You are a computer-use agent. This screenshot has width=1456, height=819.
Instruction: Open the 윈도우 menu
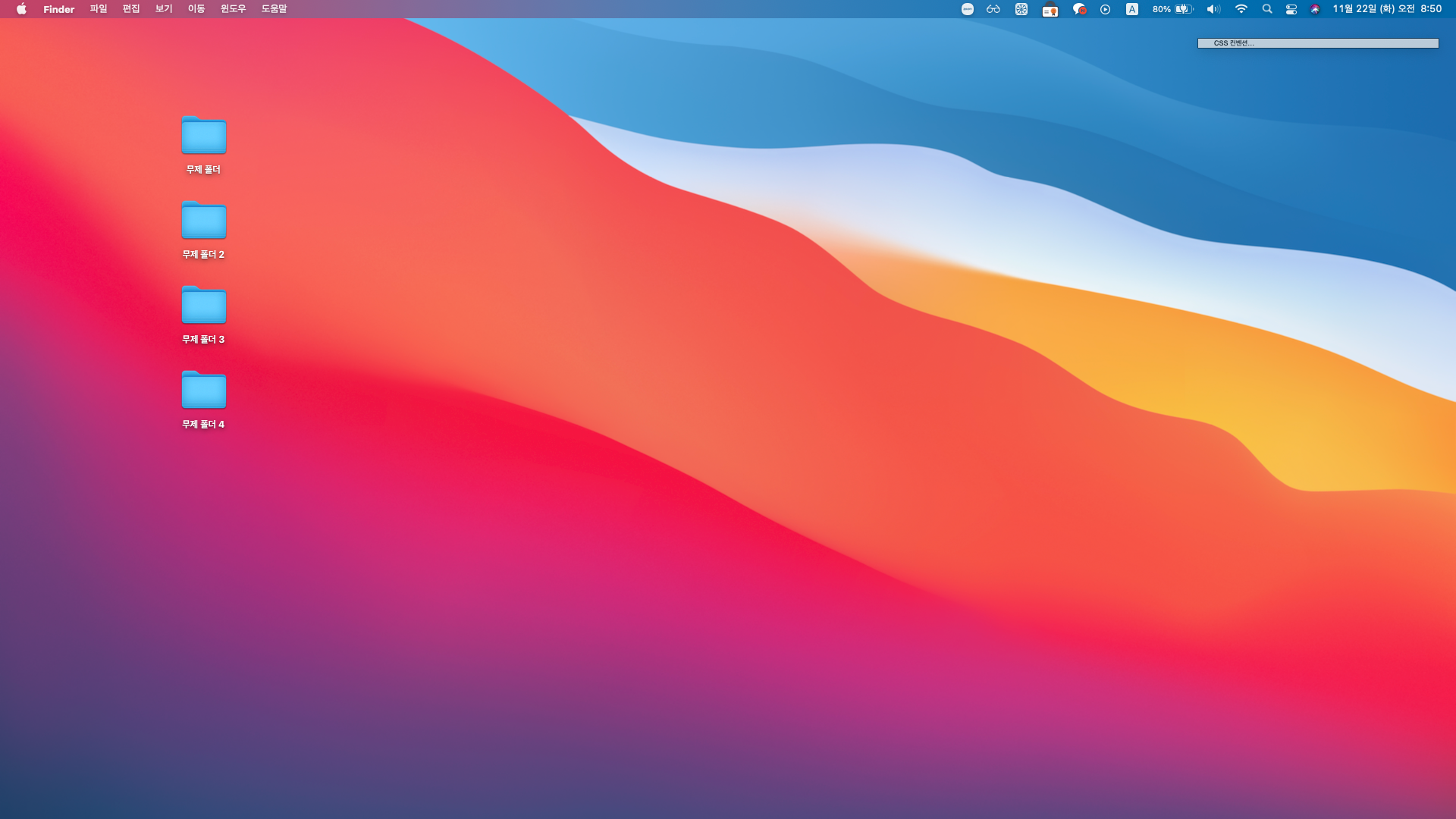[233, 9]
